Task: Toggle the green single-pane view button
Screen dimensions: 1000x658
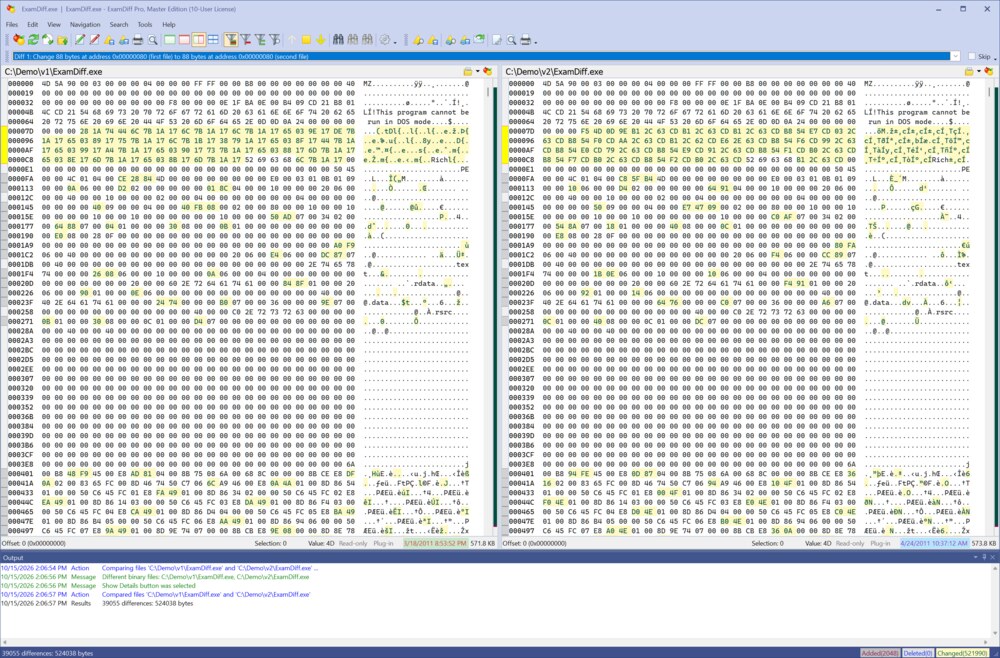Action: point(170,40)
